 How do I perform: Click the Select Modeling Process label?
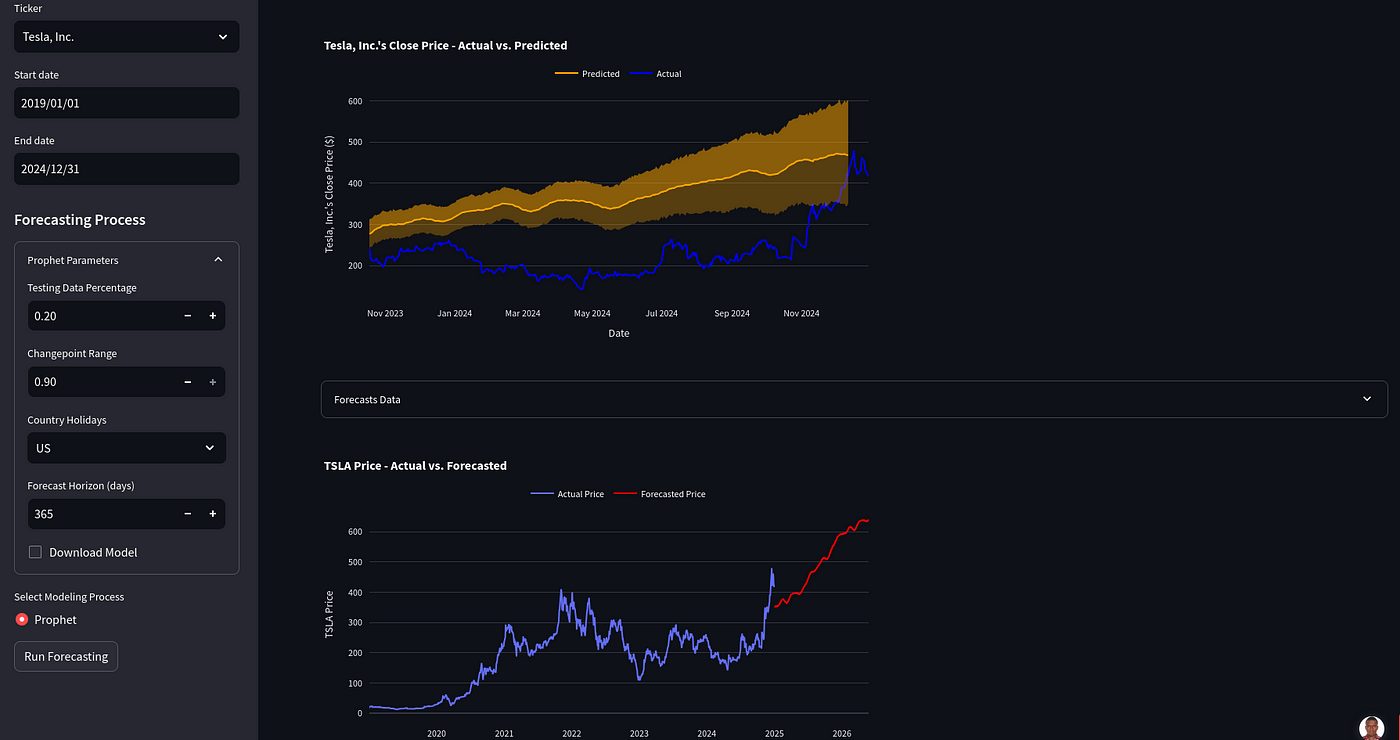click(x=69, y=597)
